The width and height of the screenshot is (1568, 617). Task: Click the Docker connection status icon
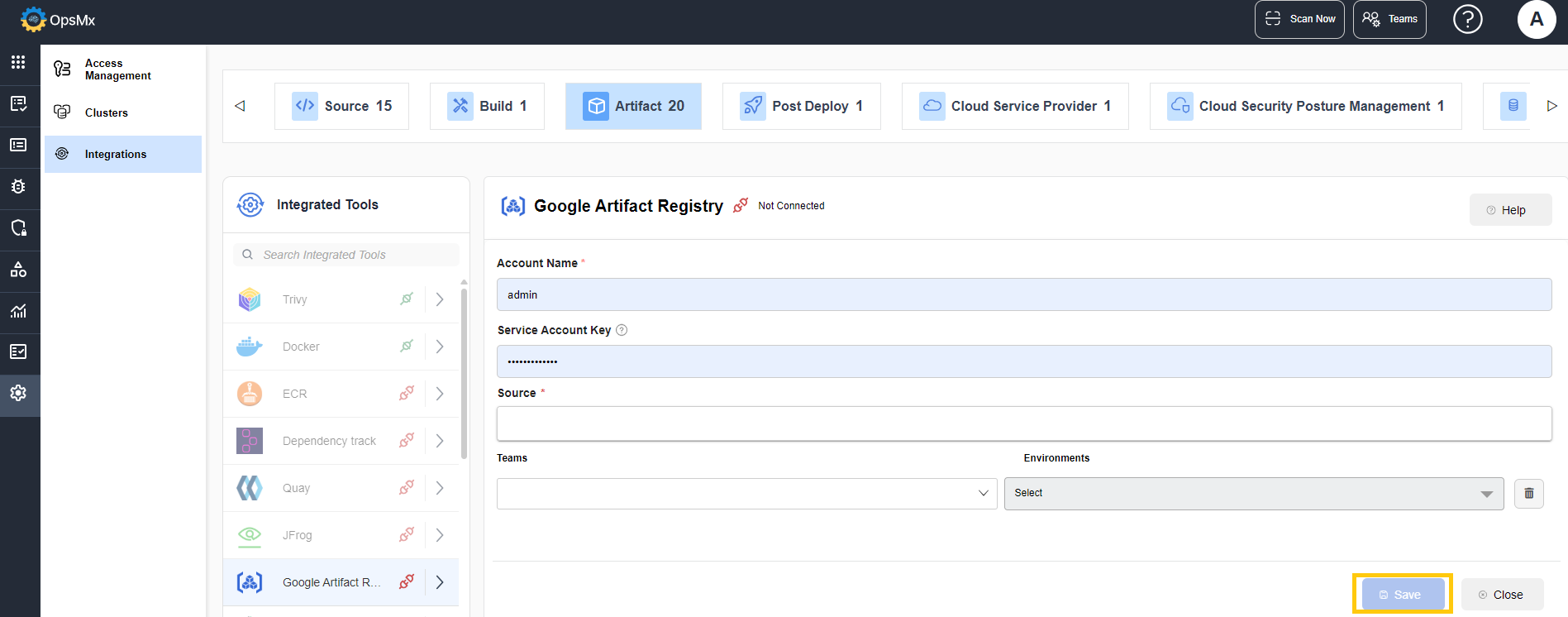coord(406,347)
